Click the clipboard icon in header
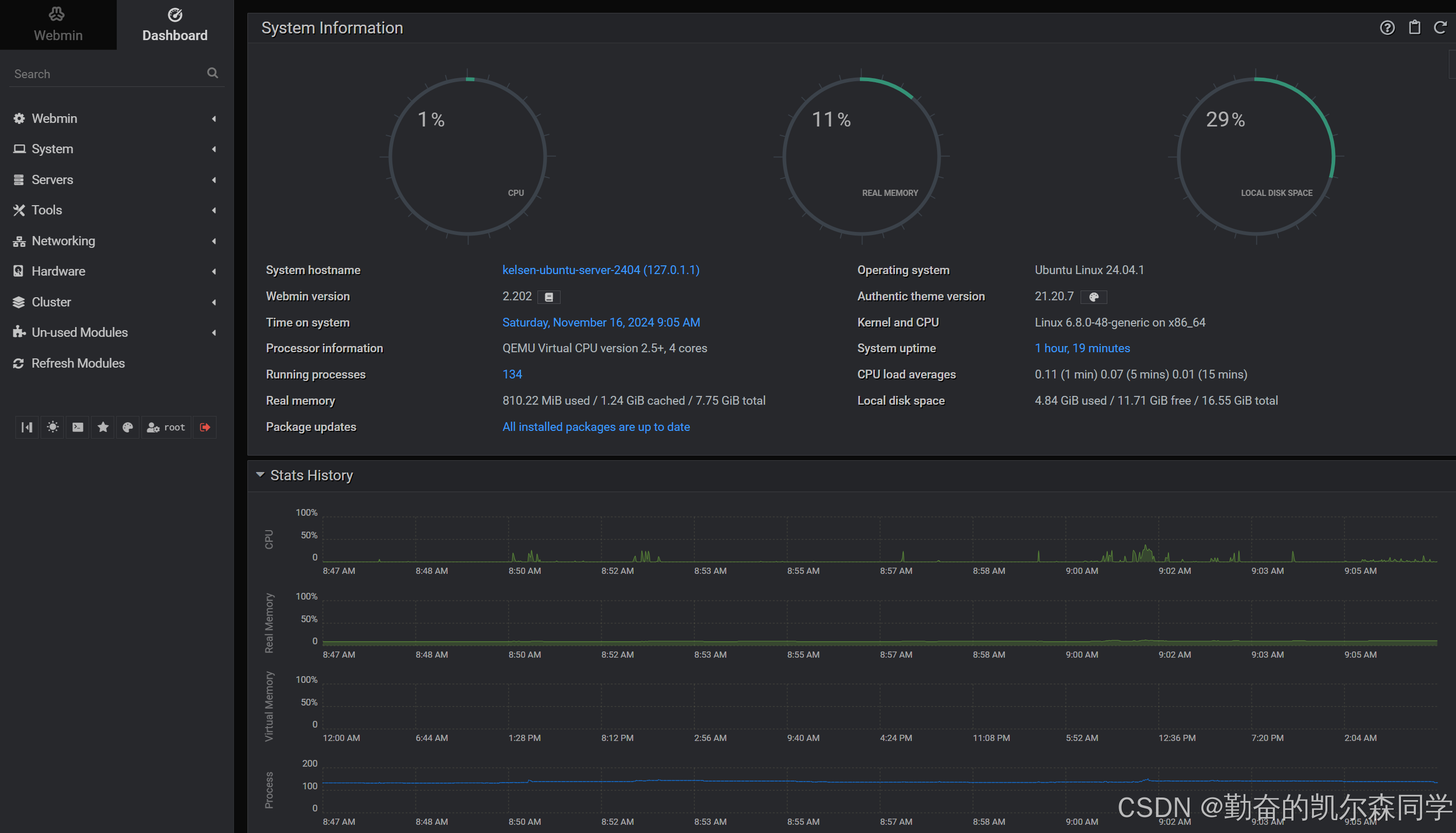 (1414, 28)
